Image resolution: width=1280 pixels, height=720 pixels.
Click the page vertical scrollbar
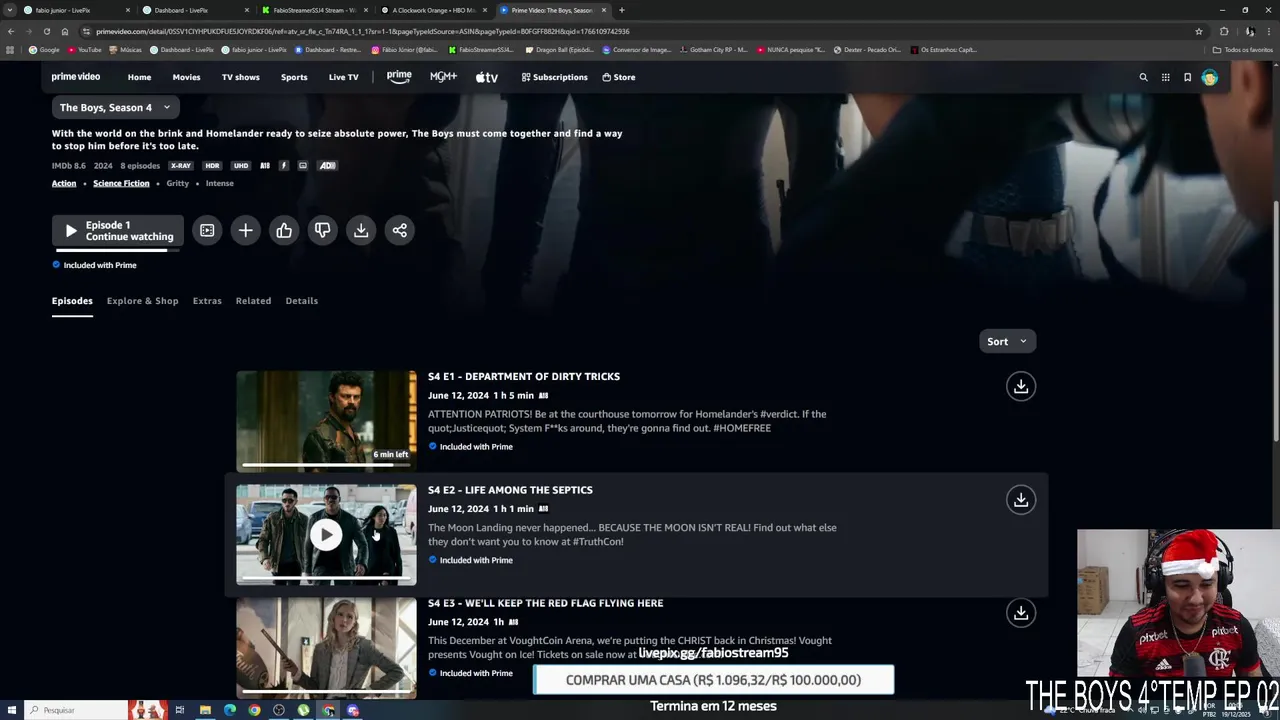(1274, 320)
